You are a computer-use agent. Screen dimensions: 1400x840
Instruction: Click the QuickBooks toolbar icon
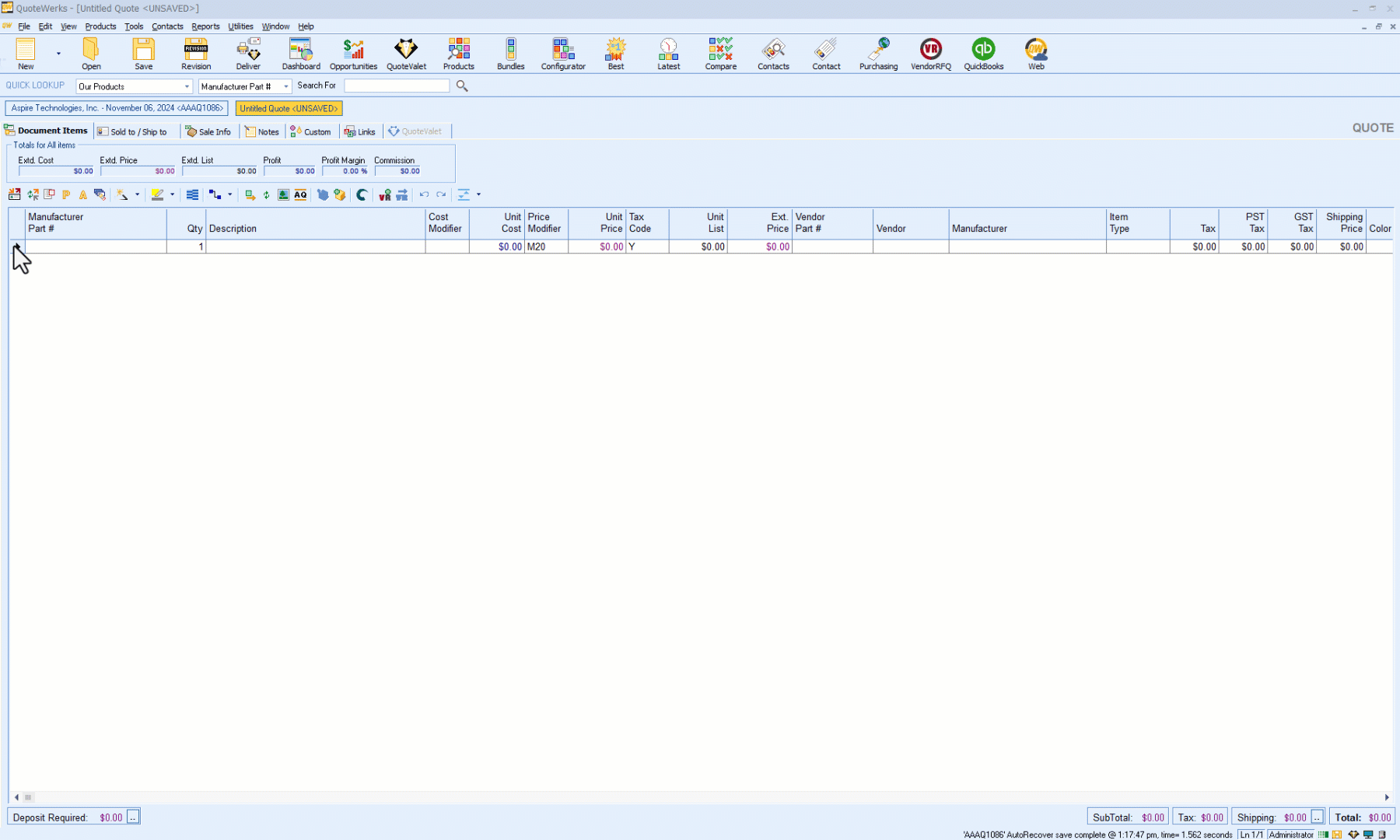click(x=983, y=54)
